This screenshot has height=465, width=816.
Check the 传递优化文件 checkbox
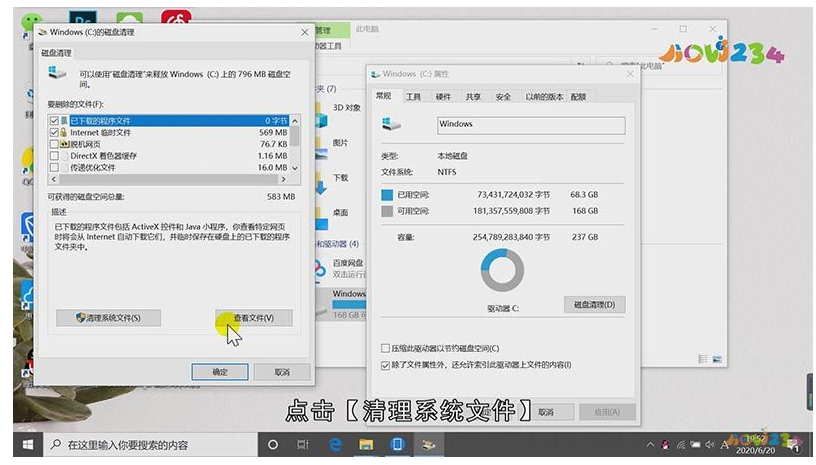[54, 167]
